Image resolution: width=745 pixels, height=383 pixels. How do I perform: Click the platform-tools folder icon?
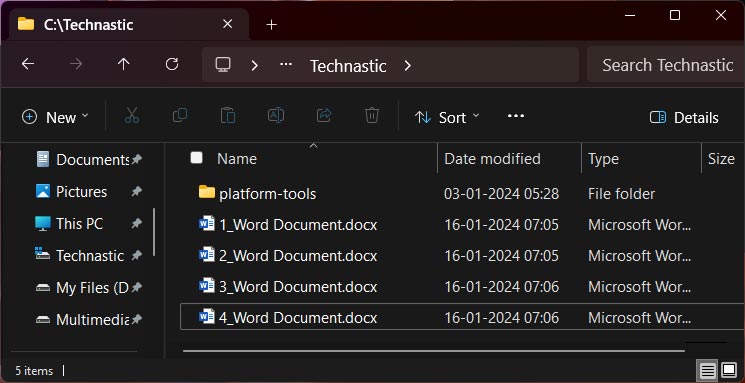click(207, 192)
